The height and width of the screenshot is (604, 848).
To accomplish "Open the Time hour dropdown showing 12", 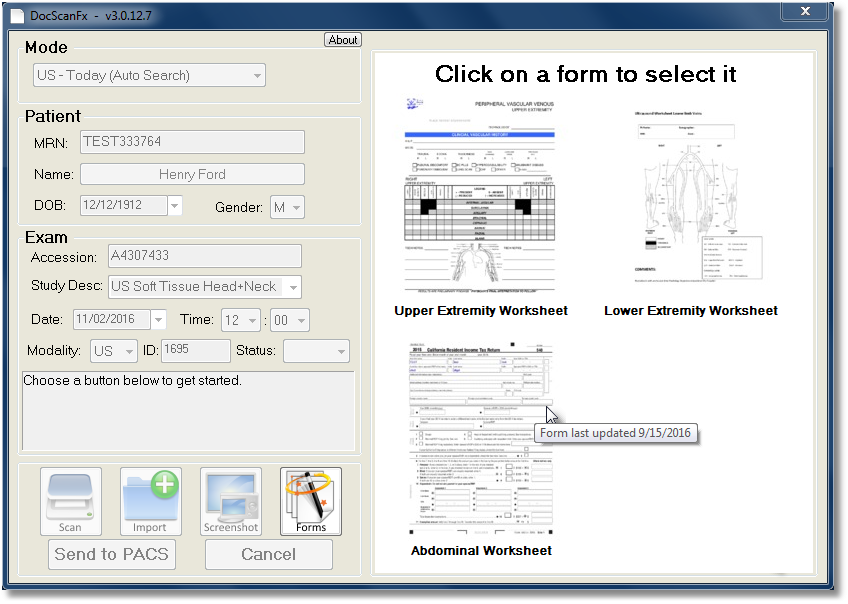I will (241, 320).
